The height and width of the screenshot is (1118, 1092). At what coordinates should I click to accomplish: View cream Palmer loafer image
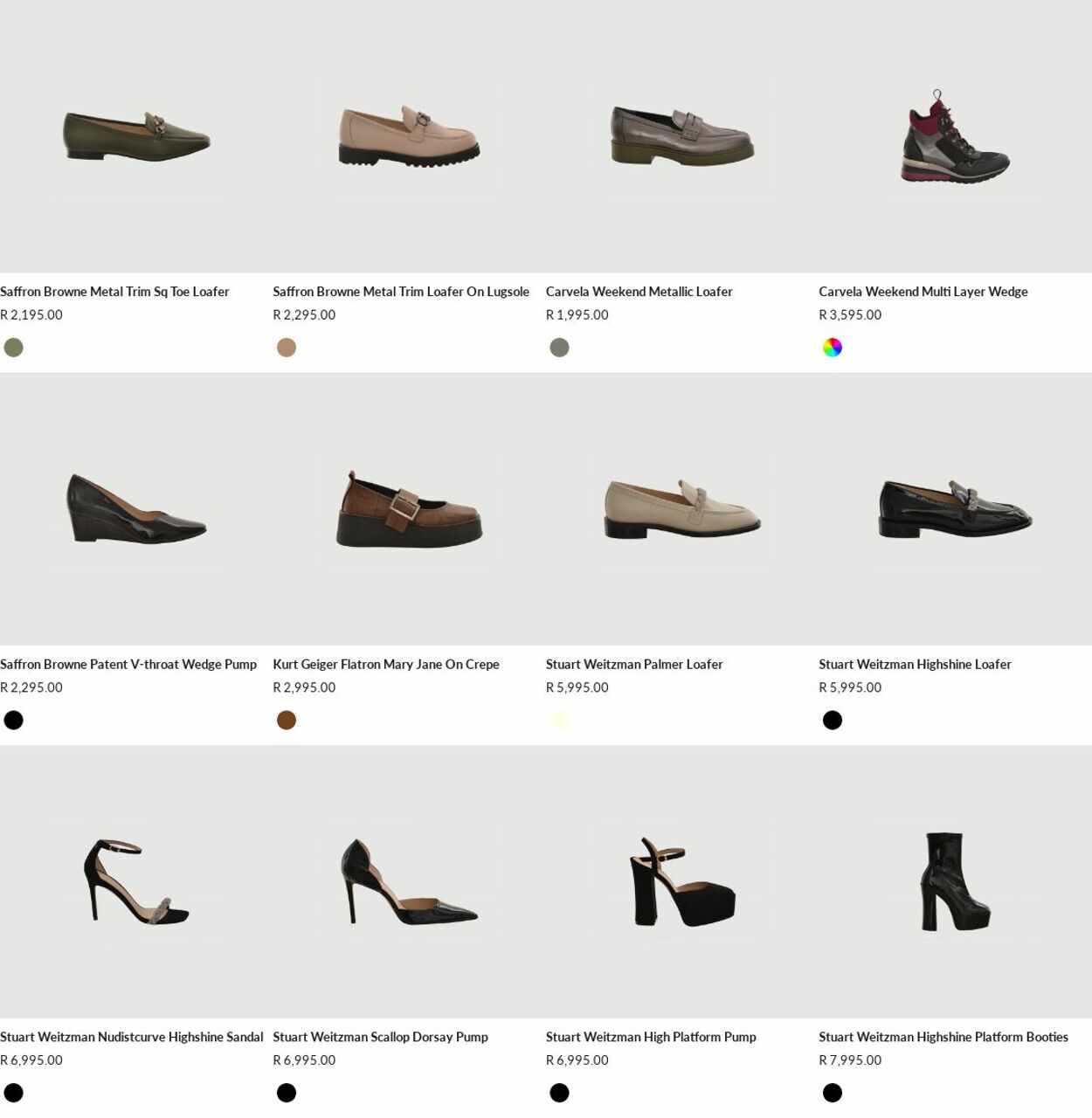(x=682, y=509)
